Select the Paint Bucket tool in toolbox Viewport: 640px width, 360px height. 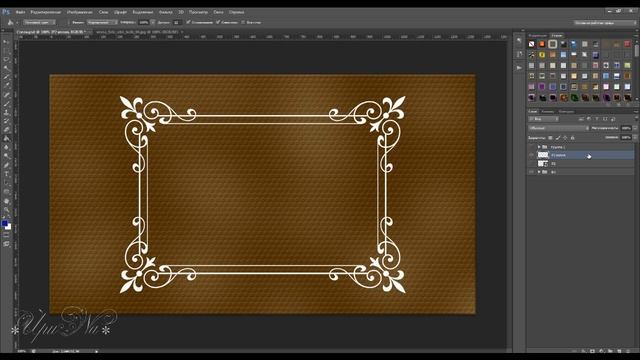pyautogui.click(x=6, y=139)
